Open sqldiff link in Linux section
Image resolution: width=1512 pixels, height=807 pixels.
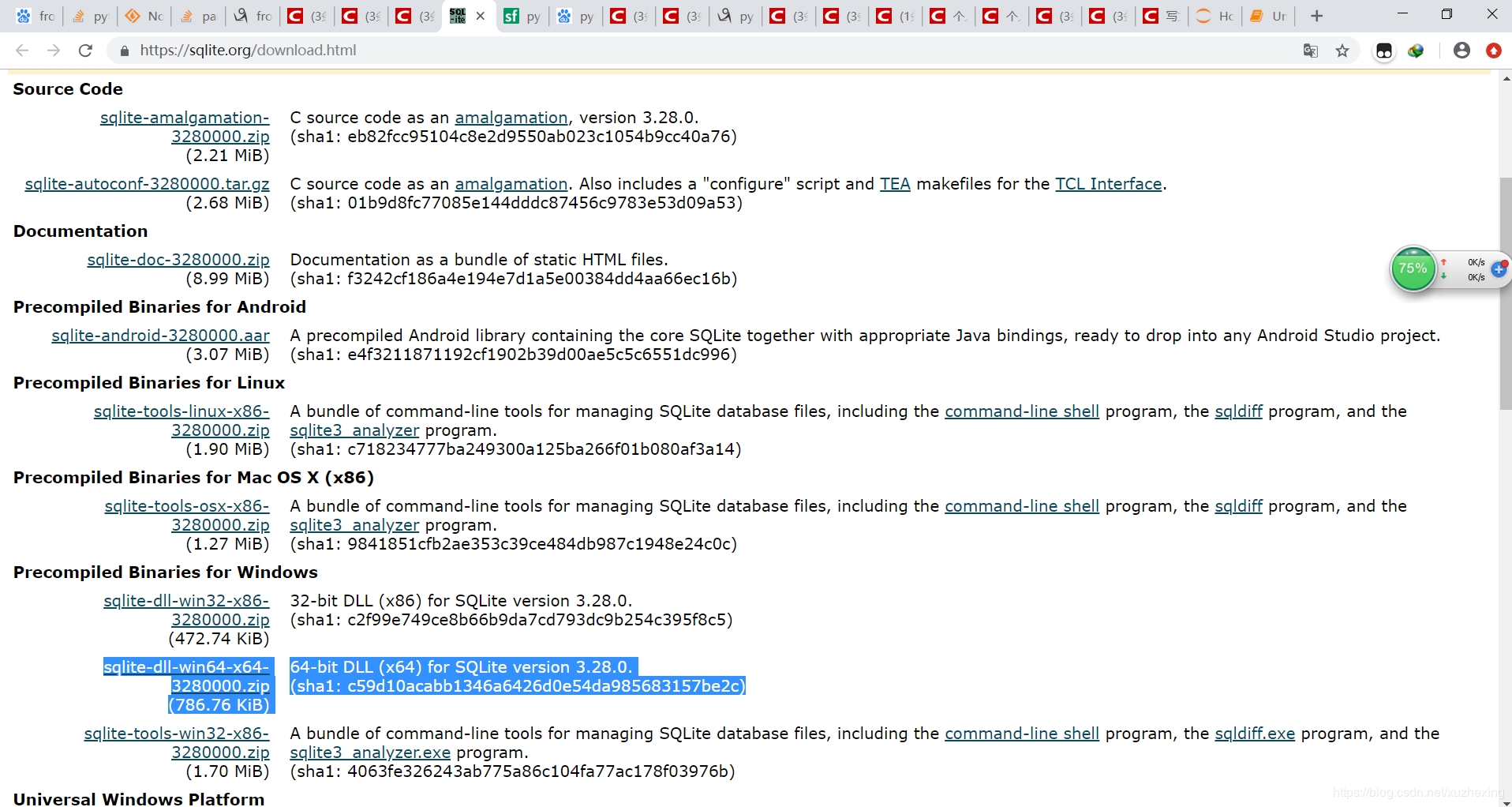click(1238, 411)
